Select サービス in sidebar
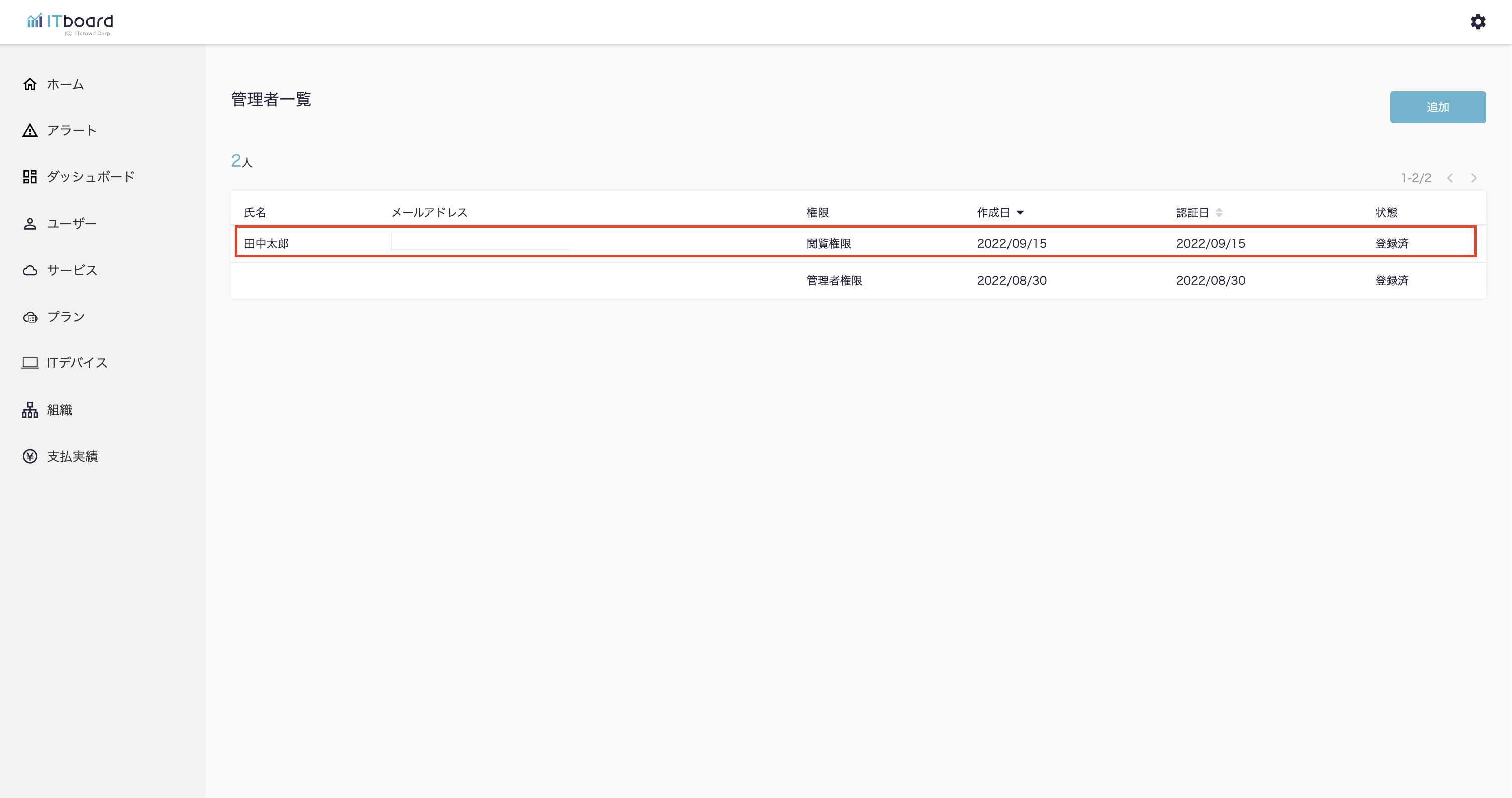The image size is (1512, 798). (x=72, y=270)
